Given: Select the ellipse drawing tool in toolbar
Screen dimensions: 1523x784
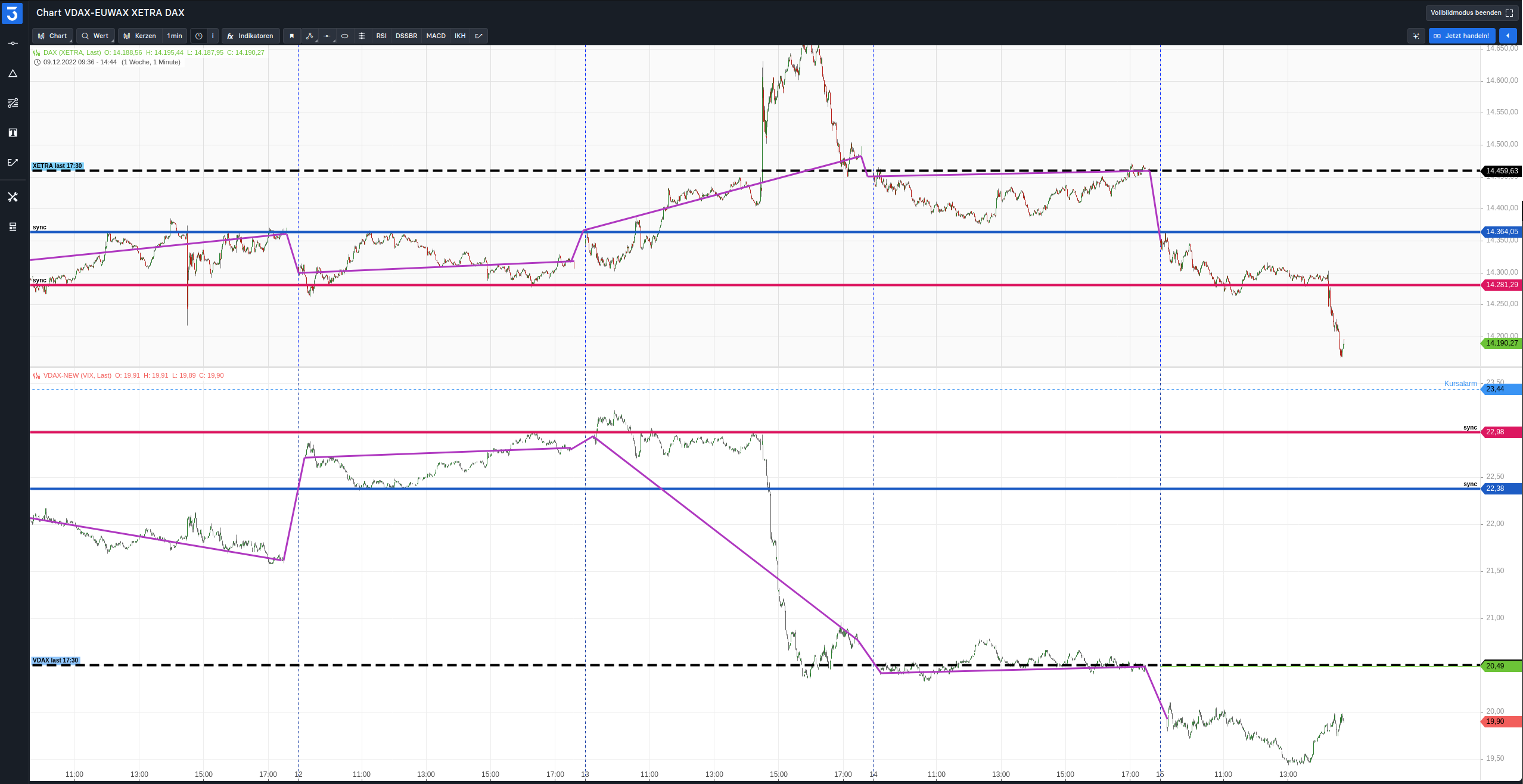Looking at the screenshot, I should 344,36.
